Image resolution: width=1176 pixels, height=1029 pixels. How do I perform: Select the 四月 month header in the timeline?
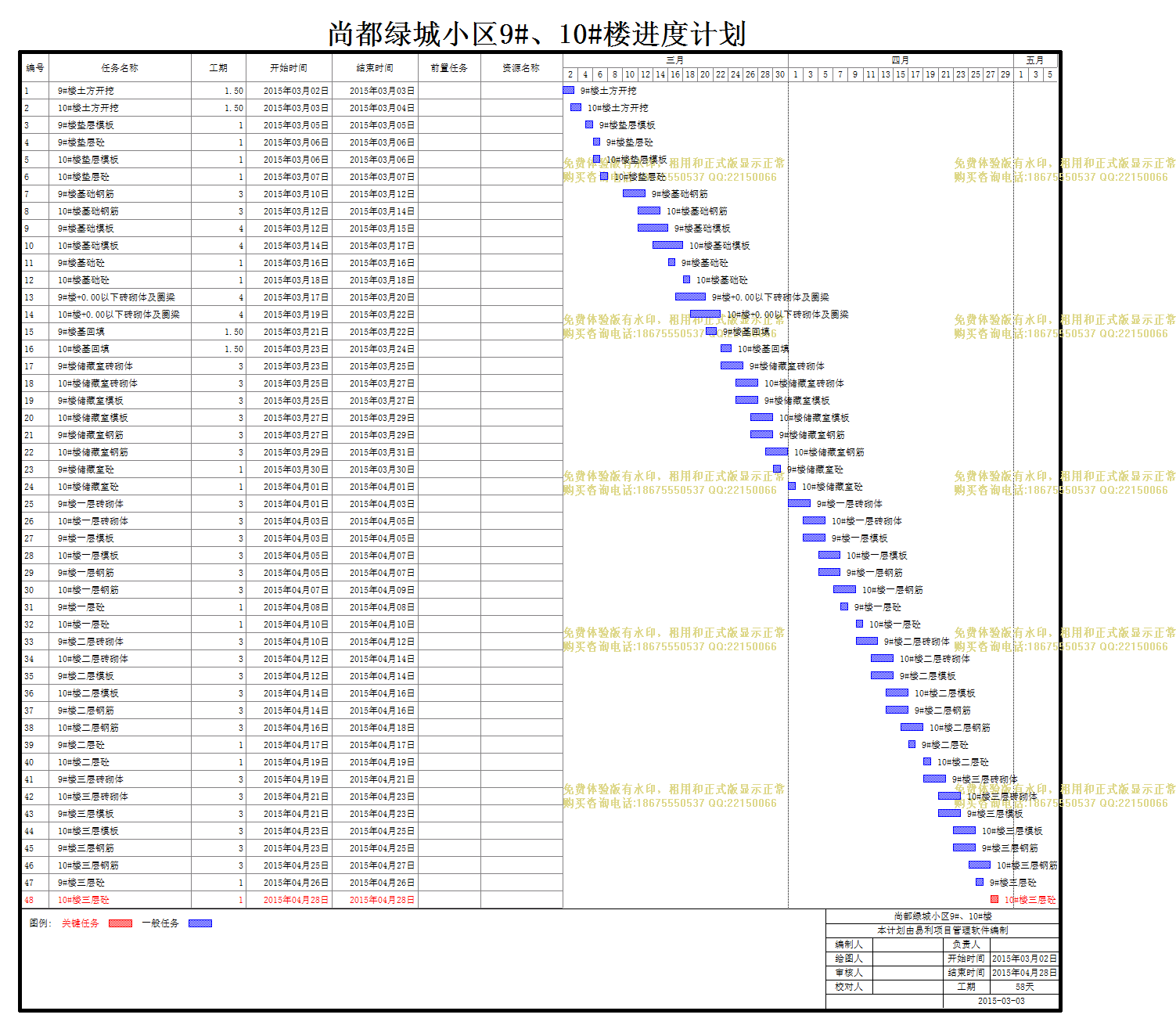click(x=901, y=60)
